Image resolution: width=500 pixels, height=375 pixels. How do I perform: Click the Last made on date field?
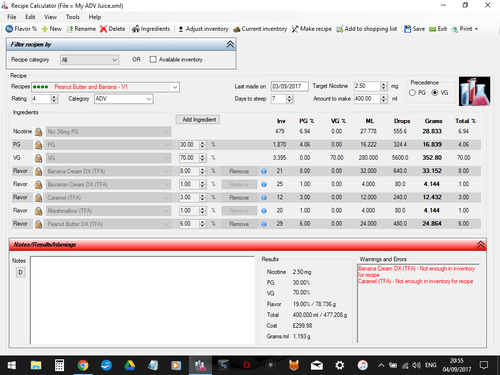[x=289, y=86]
